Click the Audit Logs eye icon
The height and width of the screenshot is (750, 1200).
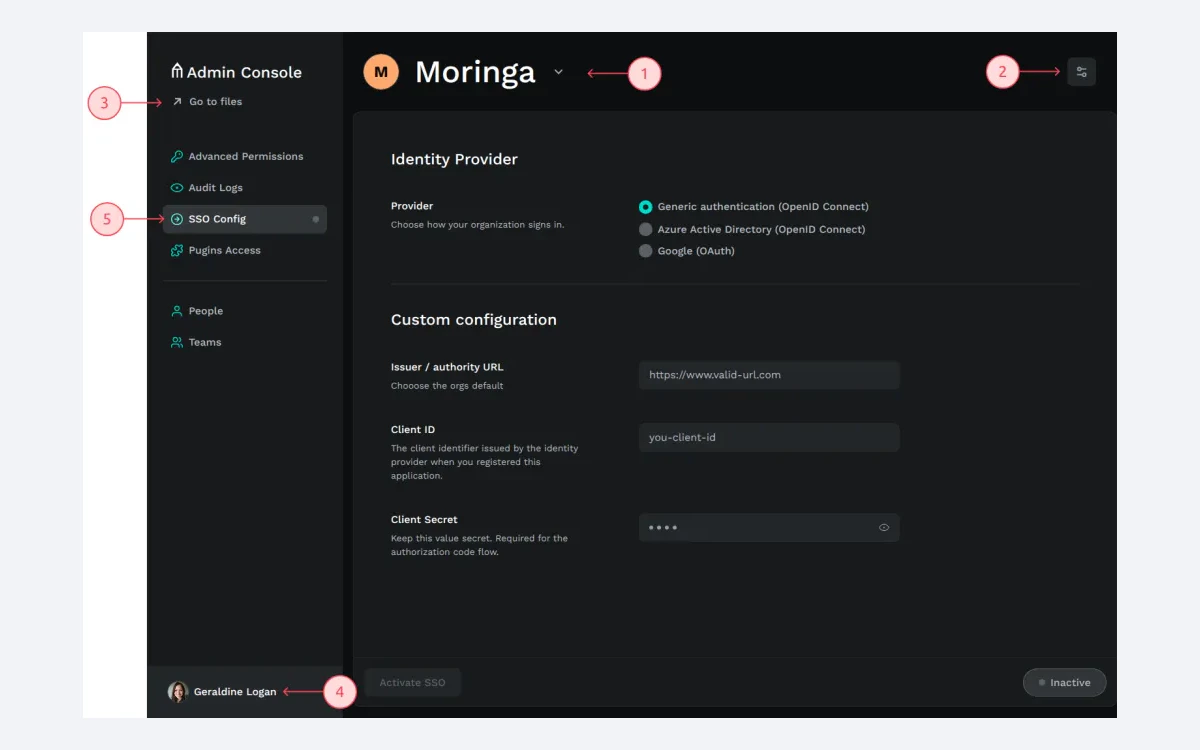coord(177,187)
